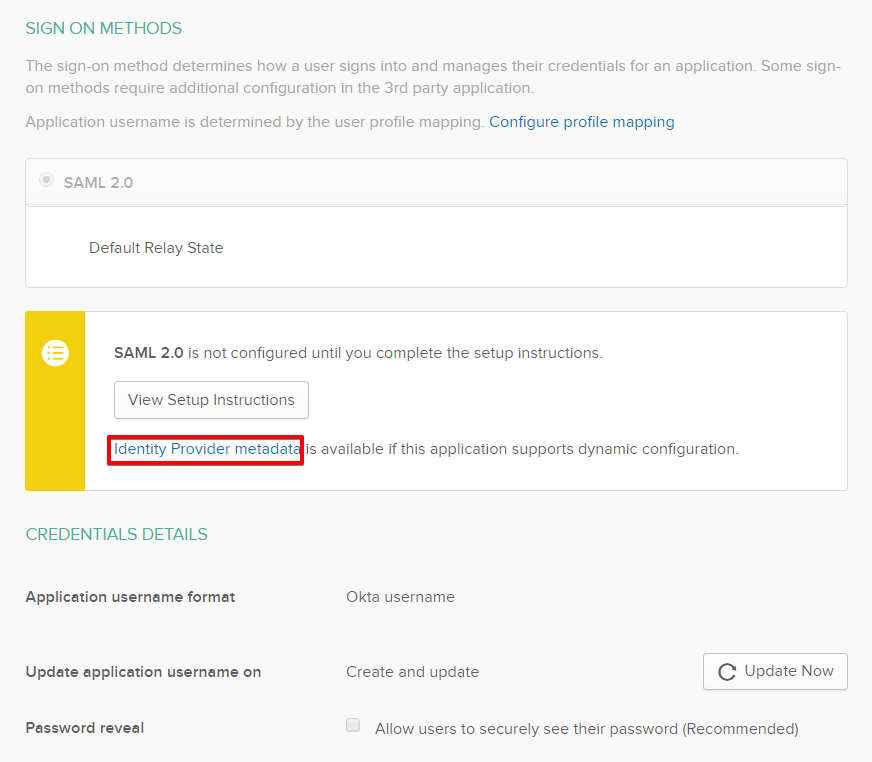
Task: Click the Update application username on label
Action: [143, 671]
